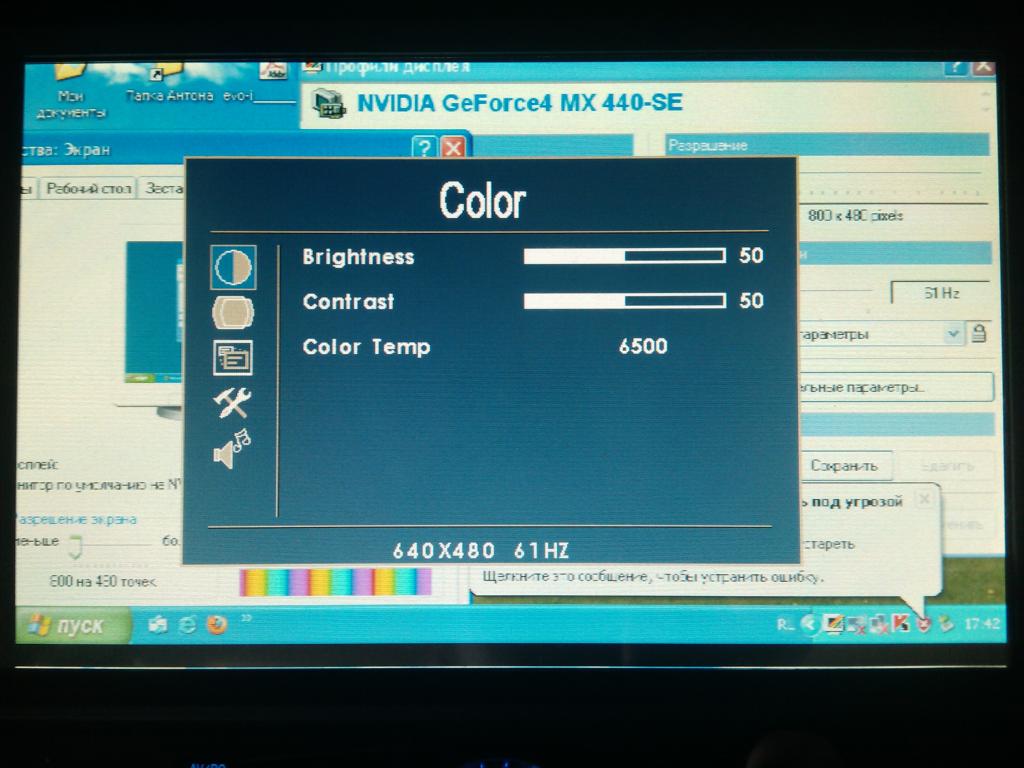Click the 61 Hz refresh rate field
The image size is (1024, 768).
(x=940, y=294)
